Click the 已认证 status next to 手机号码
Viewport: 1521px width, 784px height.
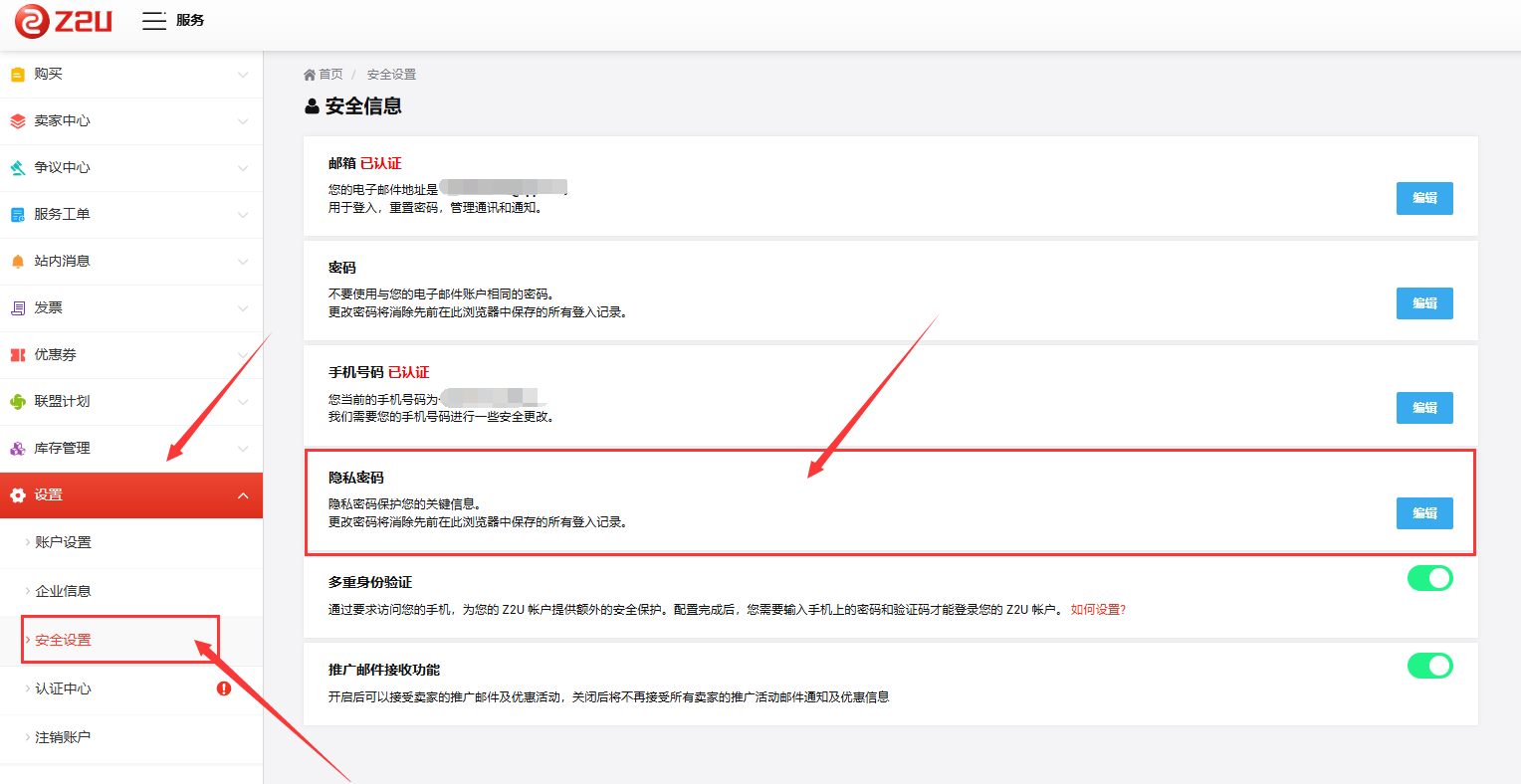pyautogui.click(x=409, y=372)
